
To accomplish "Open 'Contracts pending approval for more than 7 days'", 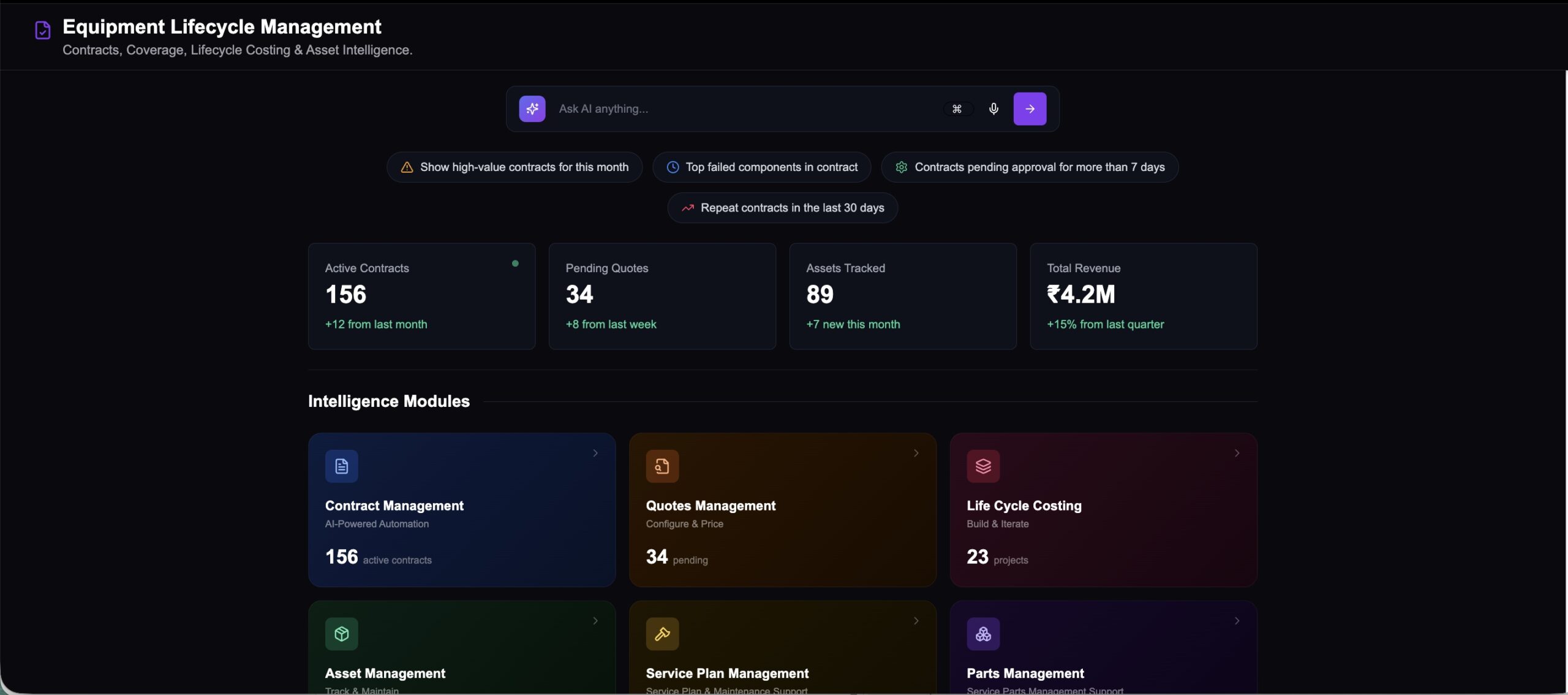I will pos(1029,167).
